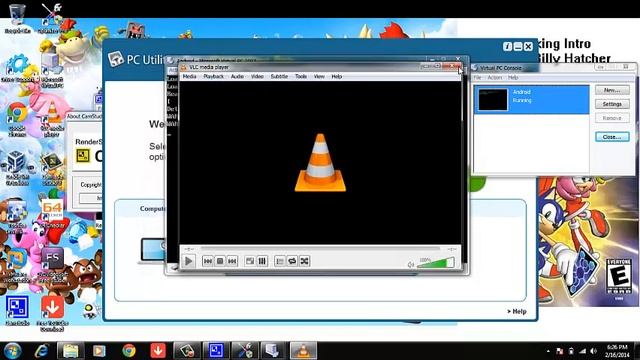
Task: Open the FS purple desktop shortcut
Action: coord(52,263)
